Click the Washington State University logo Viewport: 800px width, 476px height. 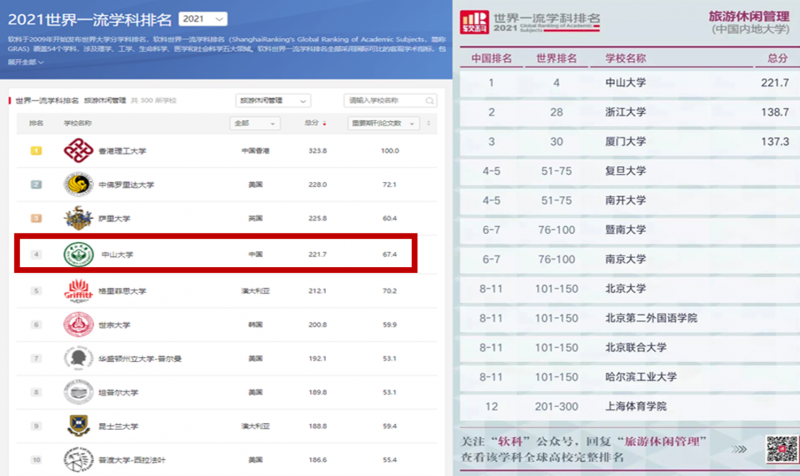(x=78, y=358)
